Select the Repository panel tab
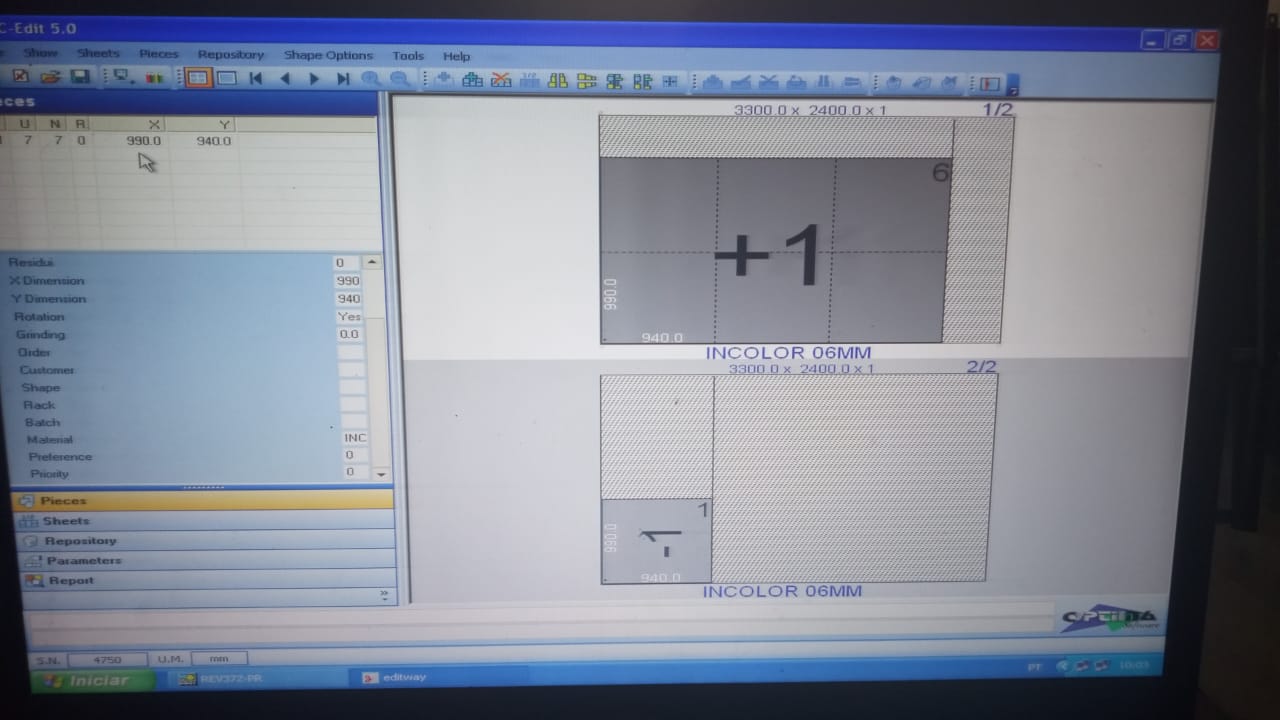The height and width of the screenshot is (720, 1280). pyautogui.click(x=206, y=540)
